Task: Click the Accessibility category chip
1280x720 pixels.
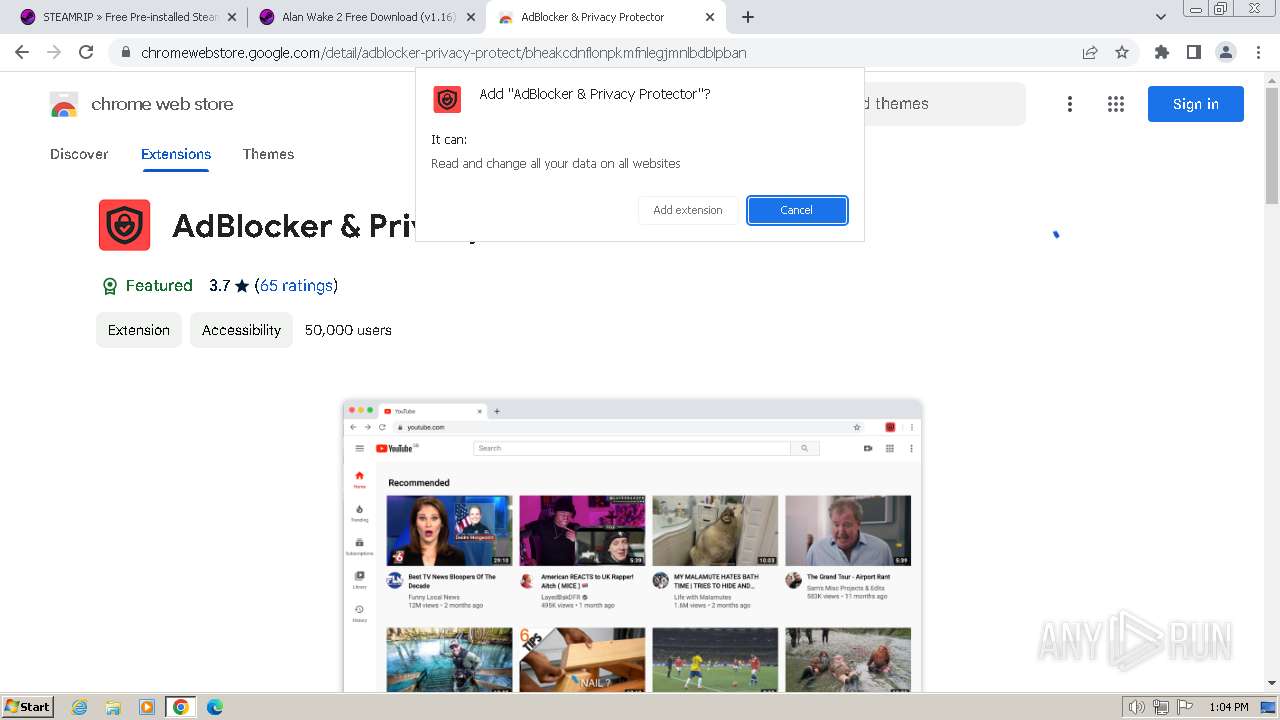Action: (x=241, y=330)
